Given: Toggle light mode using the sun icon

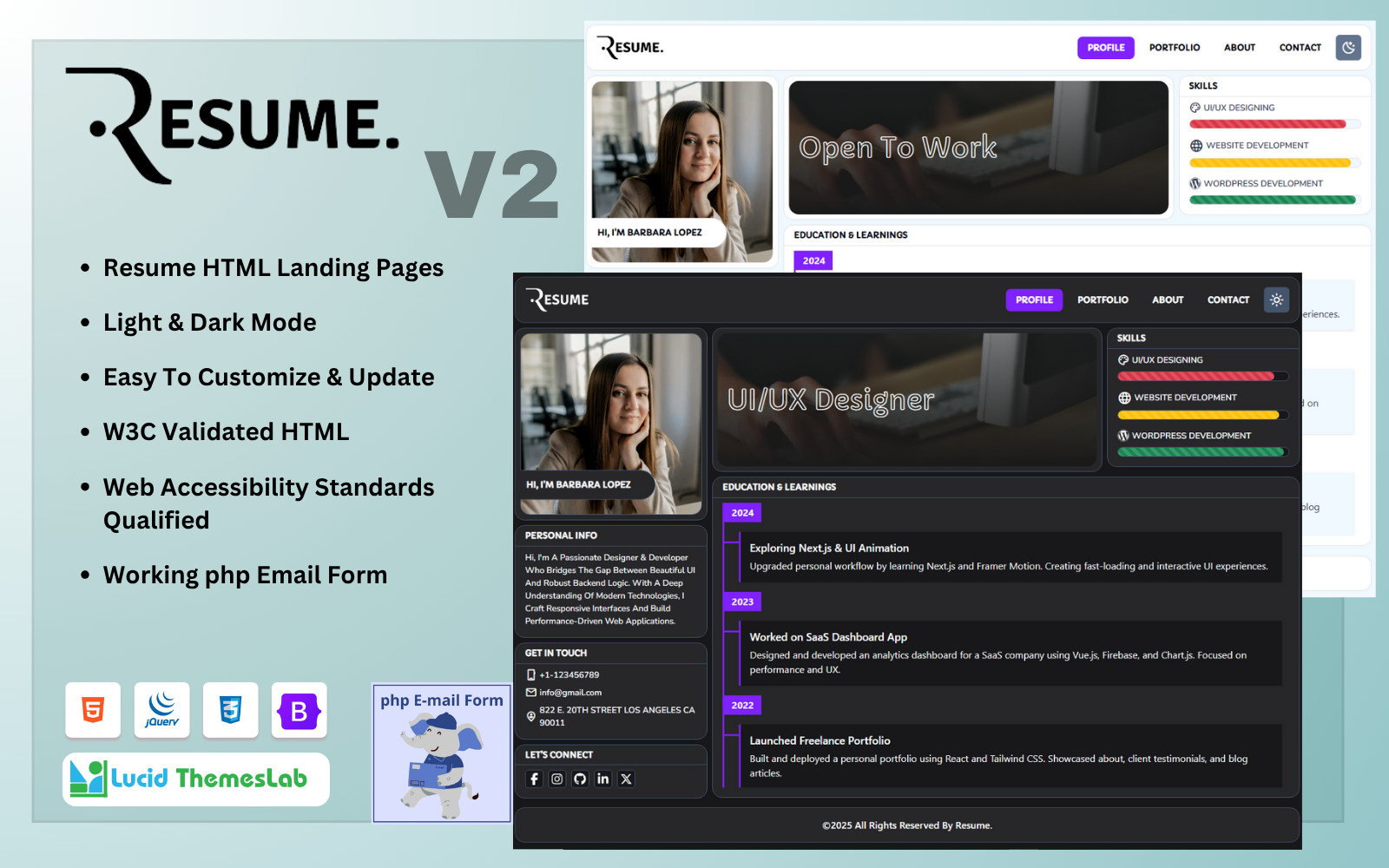Looking at the screenshot, I should tap(1276, 299).
